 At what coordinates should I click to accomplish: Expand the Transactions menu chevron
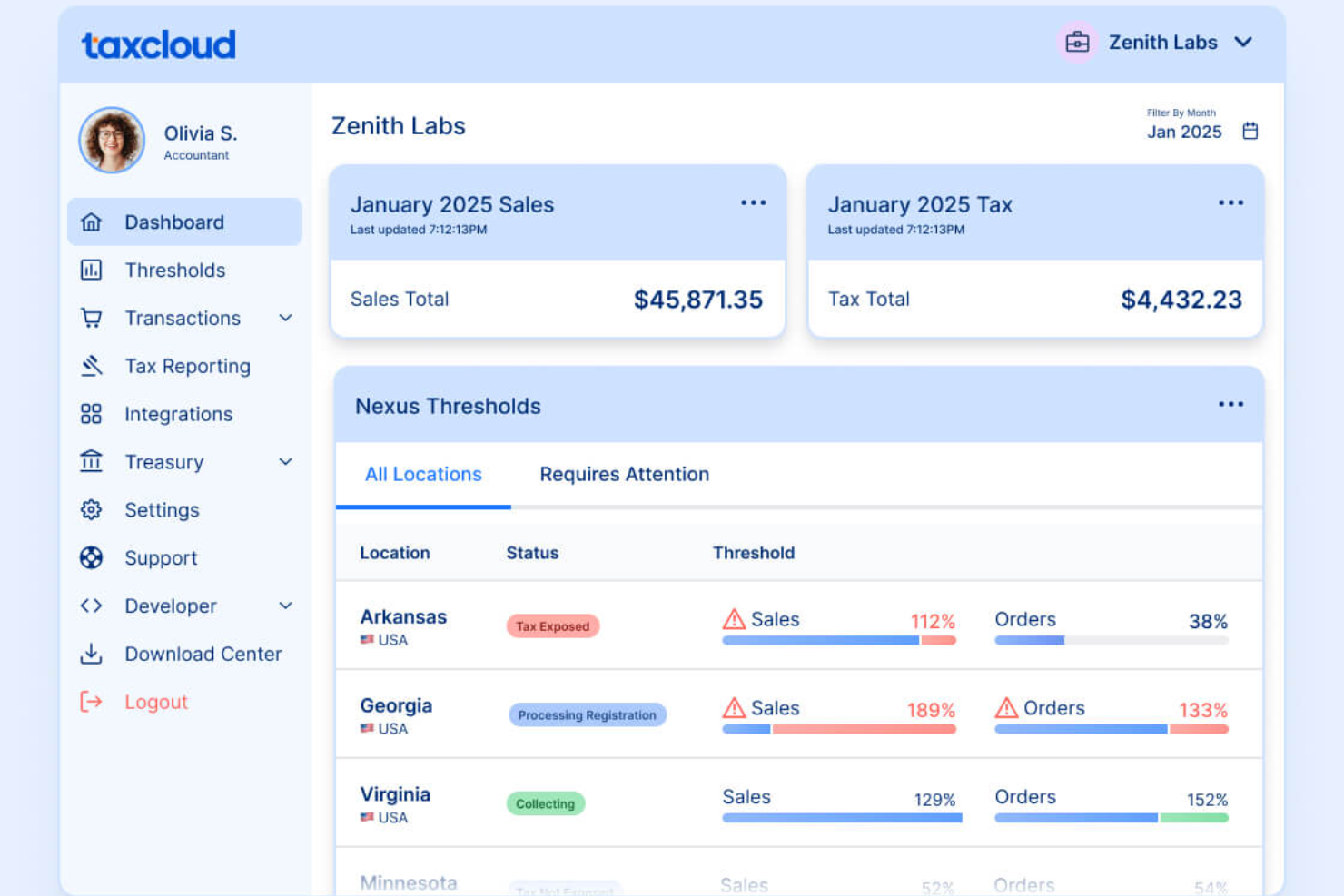coord(286,318)
